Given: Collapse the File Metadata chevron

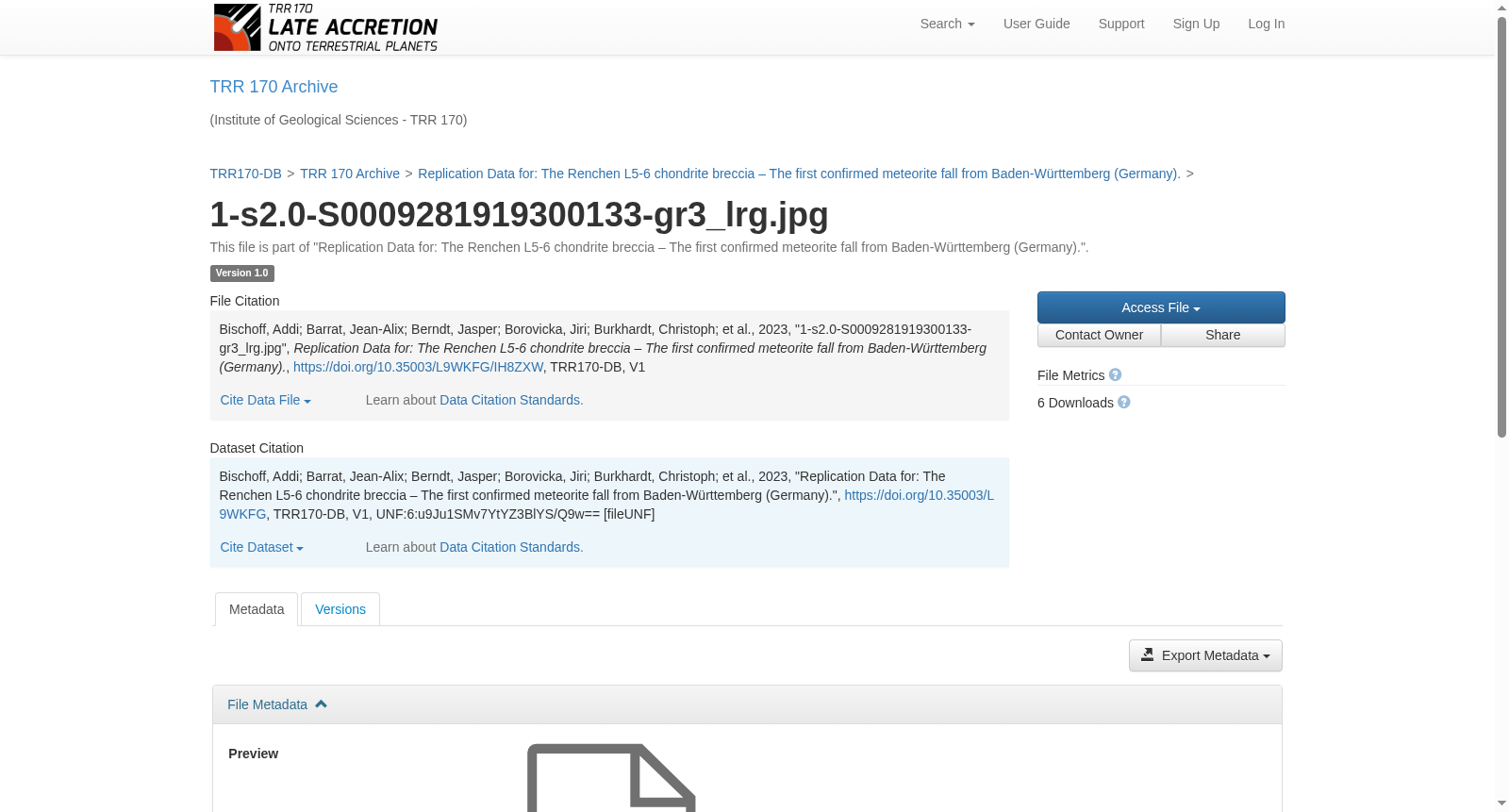Looking at the screenshot, I should tap(321, 704).
